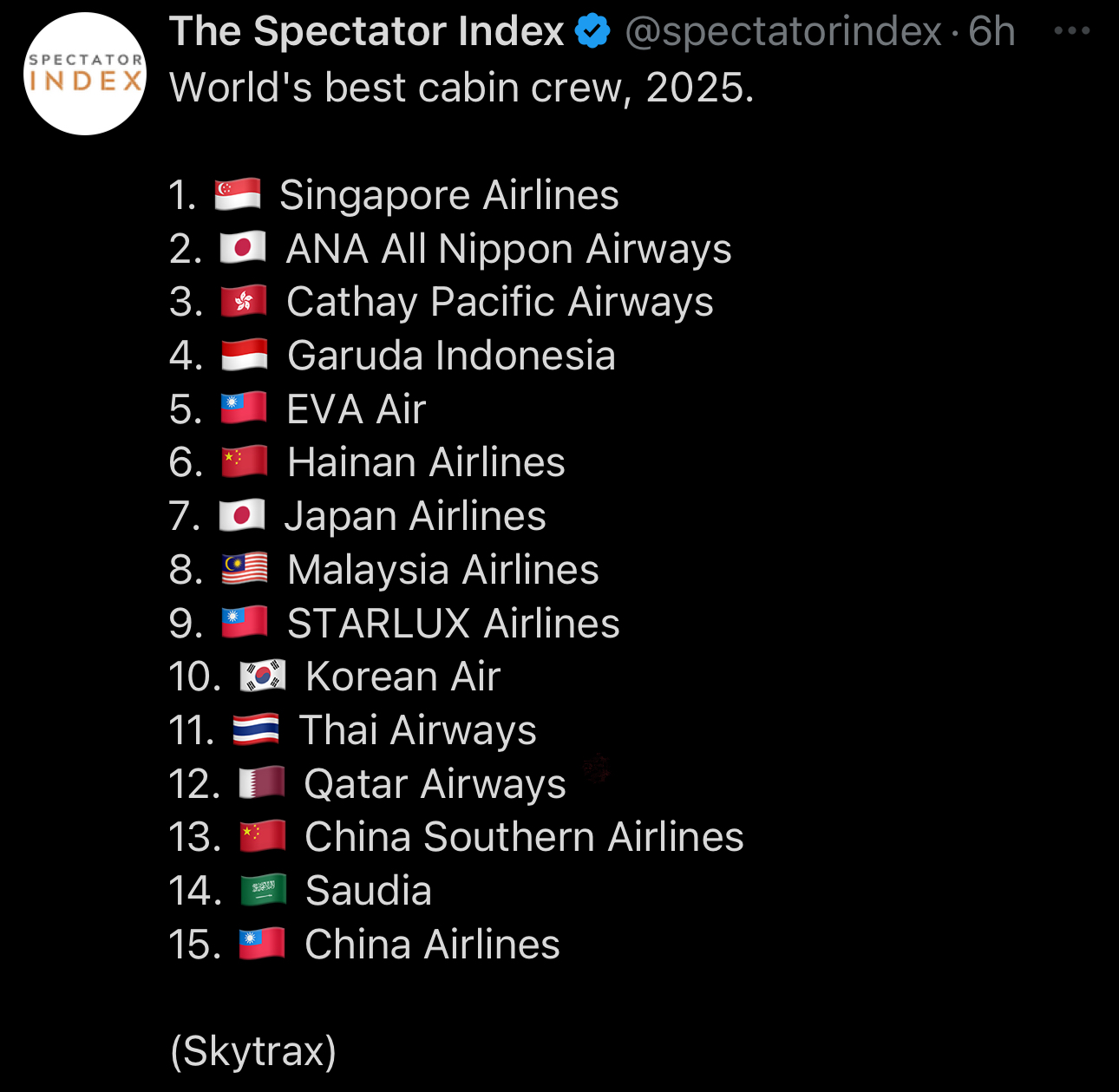
Task: Click the Singapore flag emoji
Action: coord(238,194)
